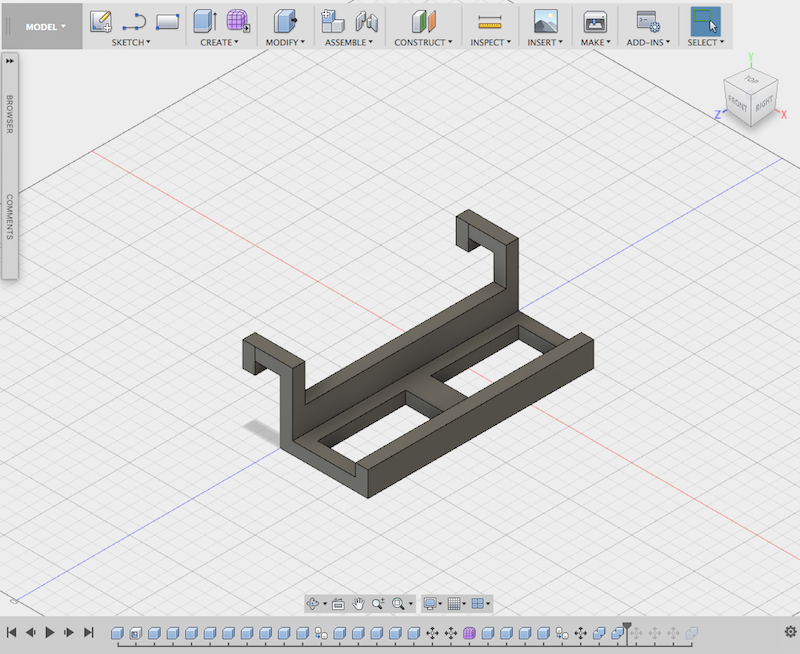
Task: Click the TOP face of the view cube
Action: (x=751, y=80)
